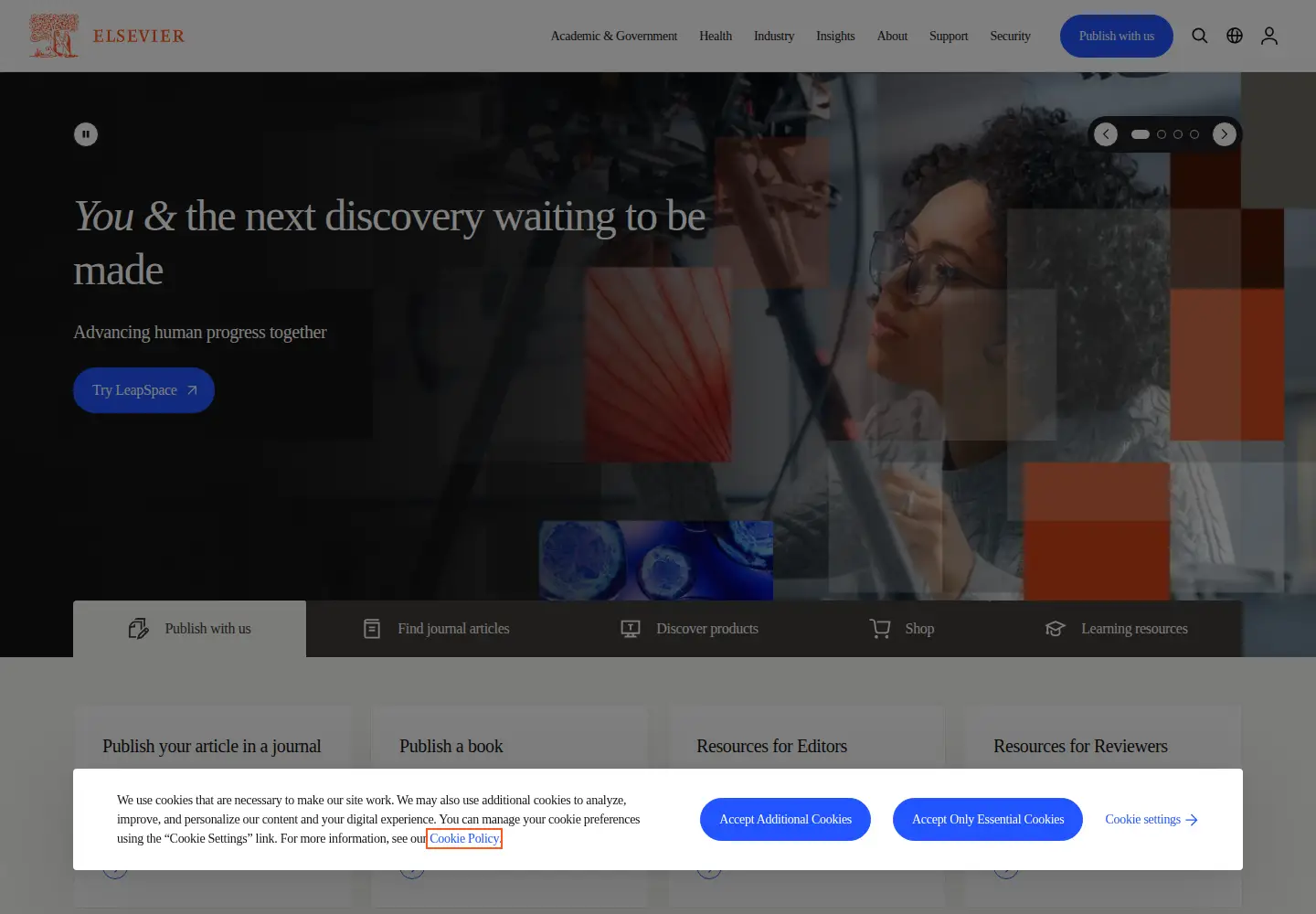Click the Advancing human progress together text

[200, 332]
